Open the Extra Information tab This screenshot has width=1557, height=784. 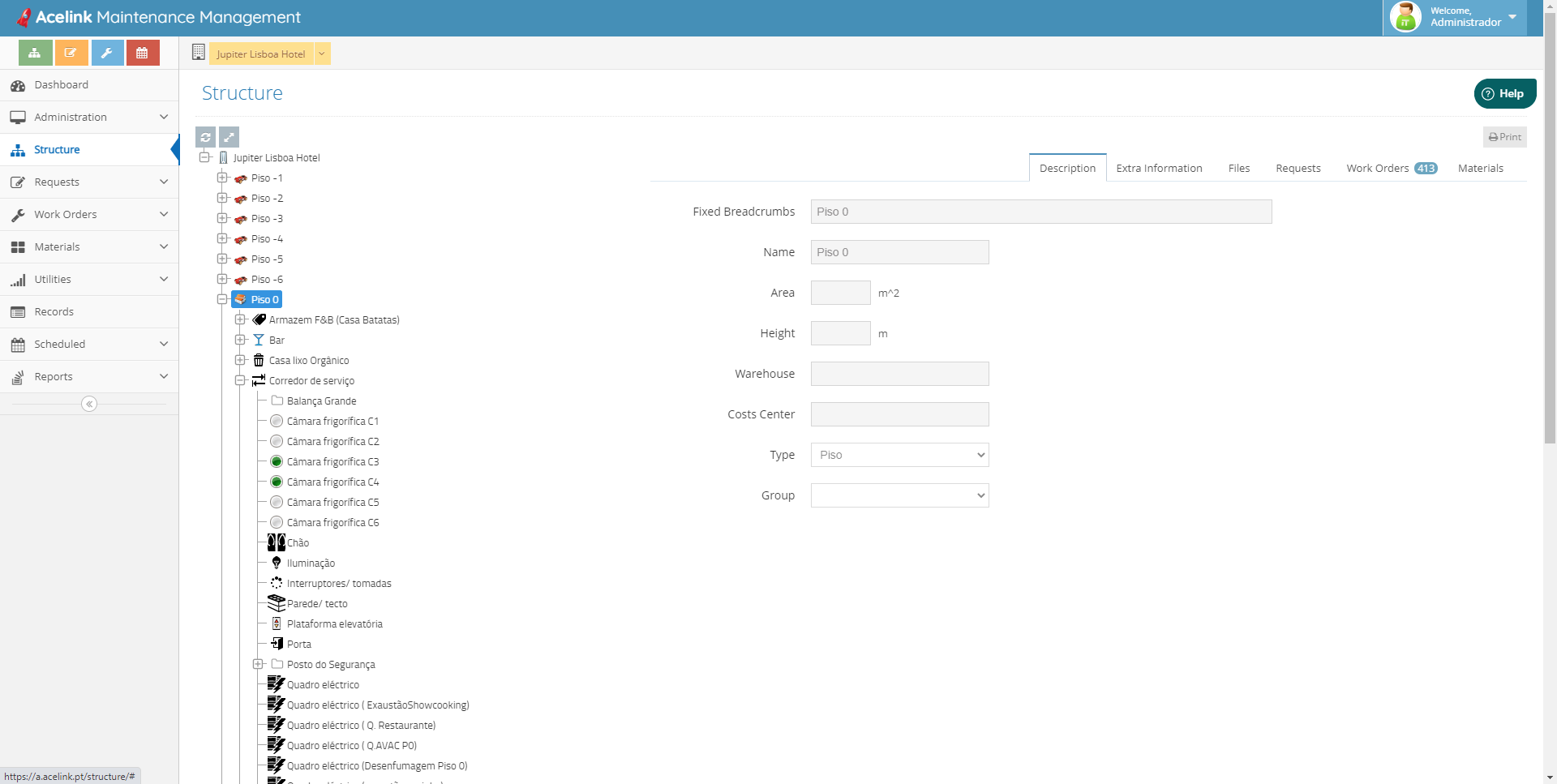coord(1159,168)
